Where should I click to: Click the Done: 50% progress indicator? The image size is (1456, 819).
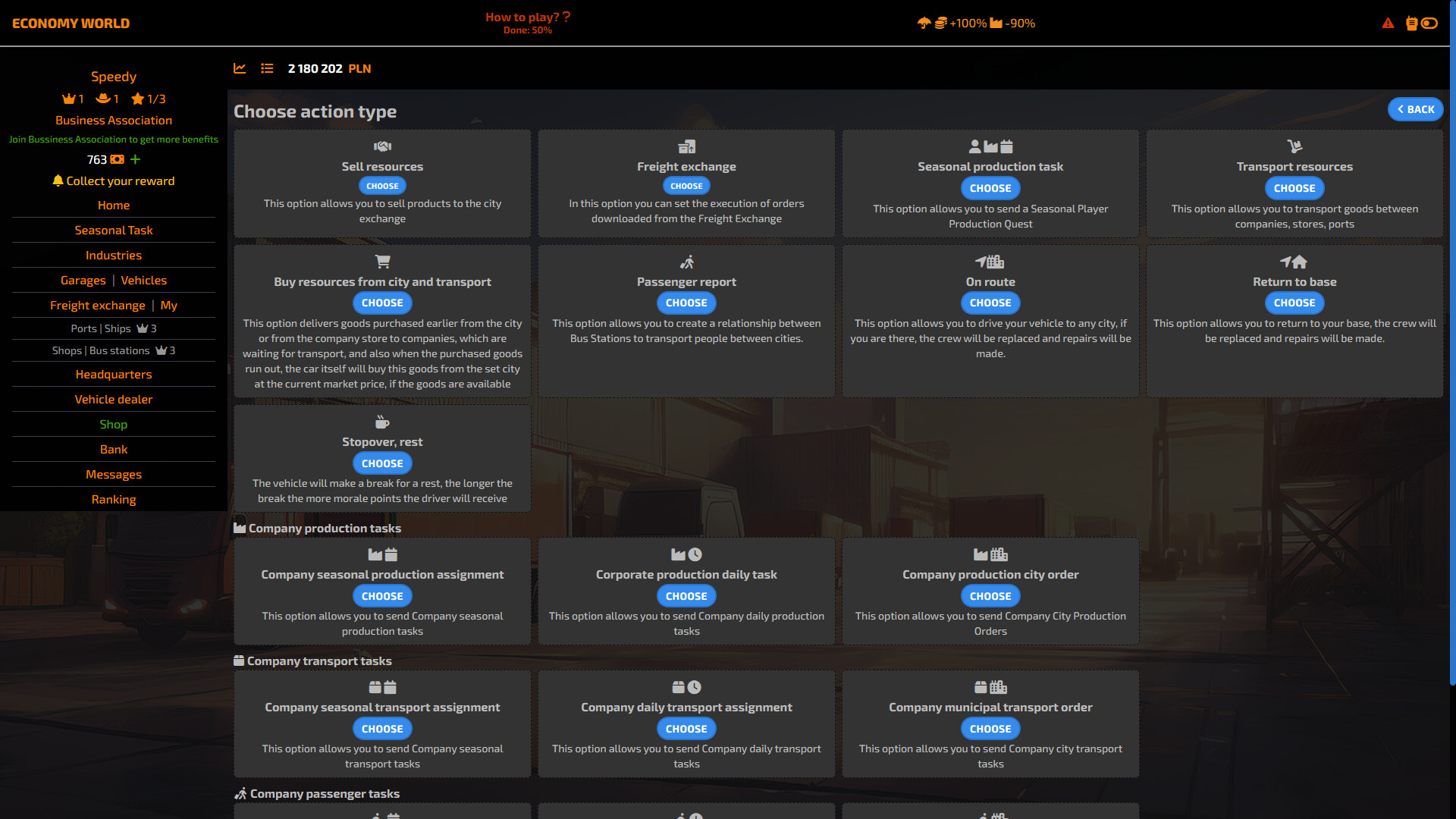click(527, 31)
